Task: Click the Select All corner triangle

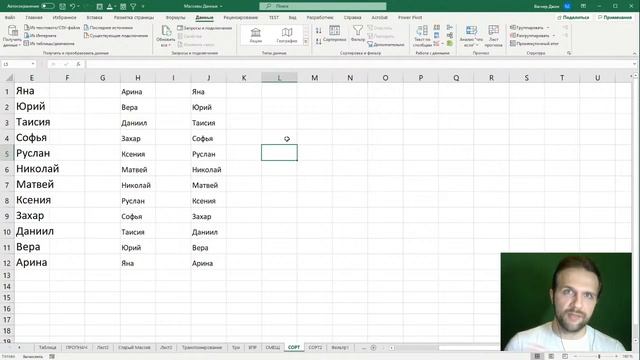Action: point(9,78)
